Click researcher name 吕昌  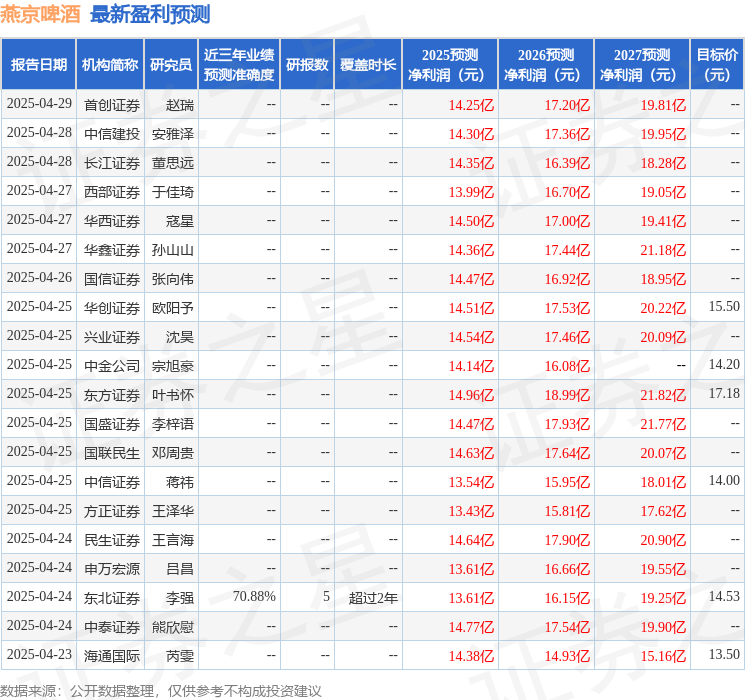[180, 569]
